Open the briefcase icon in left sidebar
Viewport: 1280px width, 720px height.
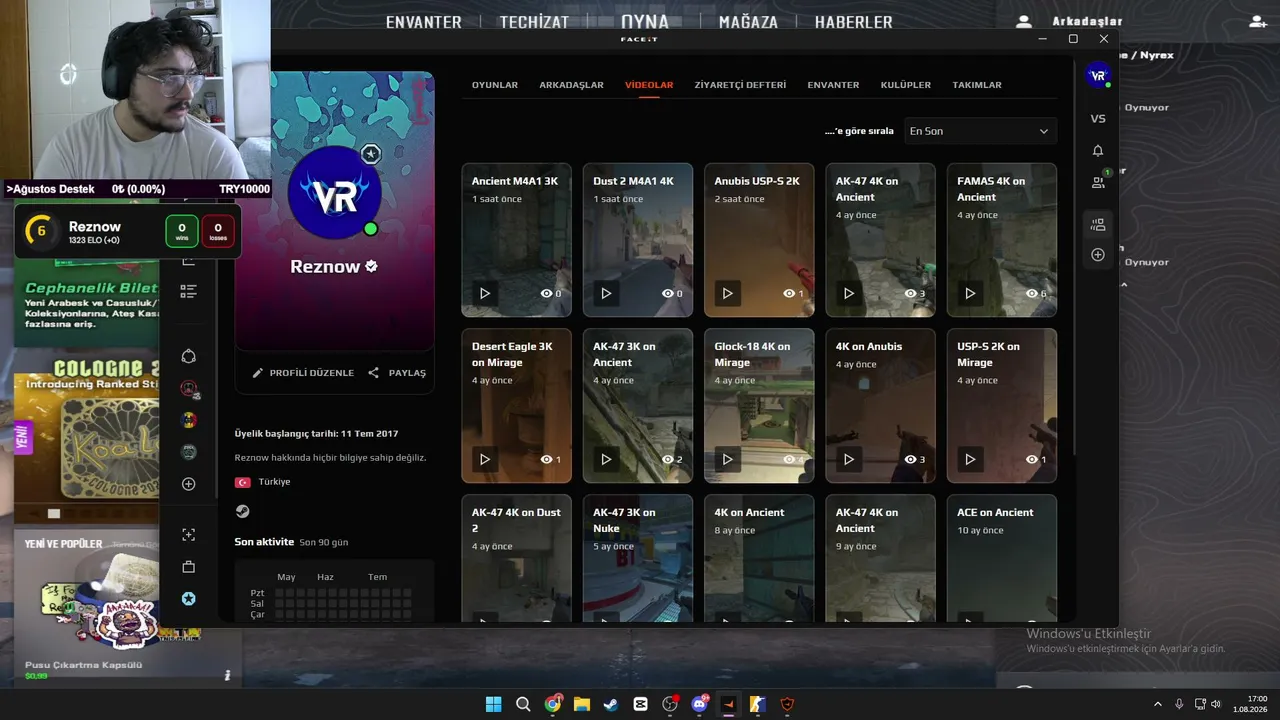[x=188, y=567]
